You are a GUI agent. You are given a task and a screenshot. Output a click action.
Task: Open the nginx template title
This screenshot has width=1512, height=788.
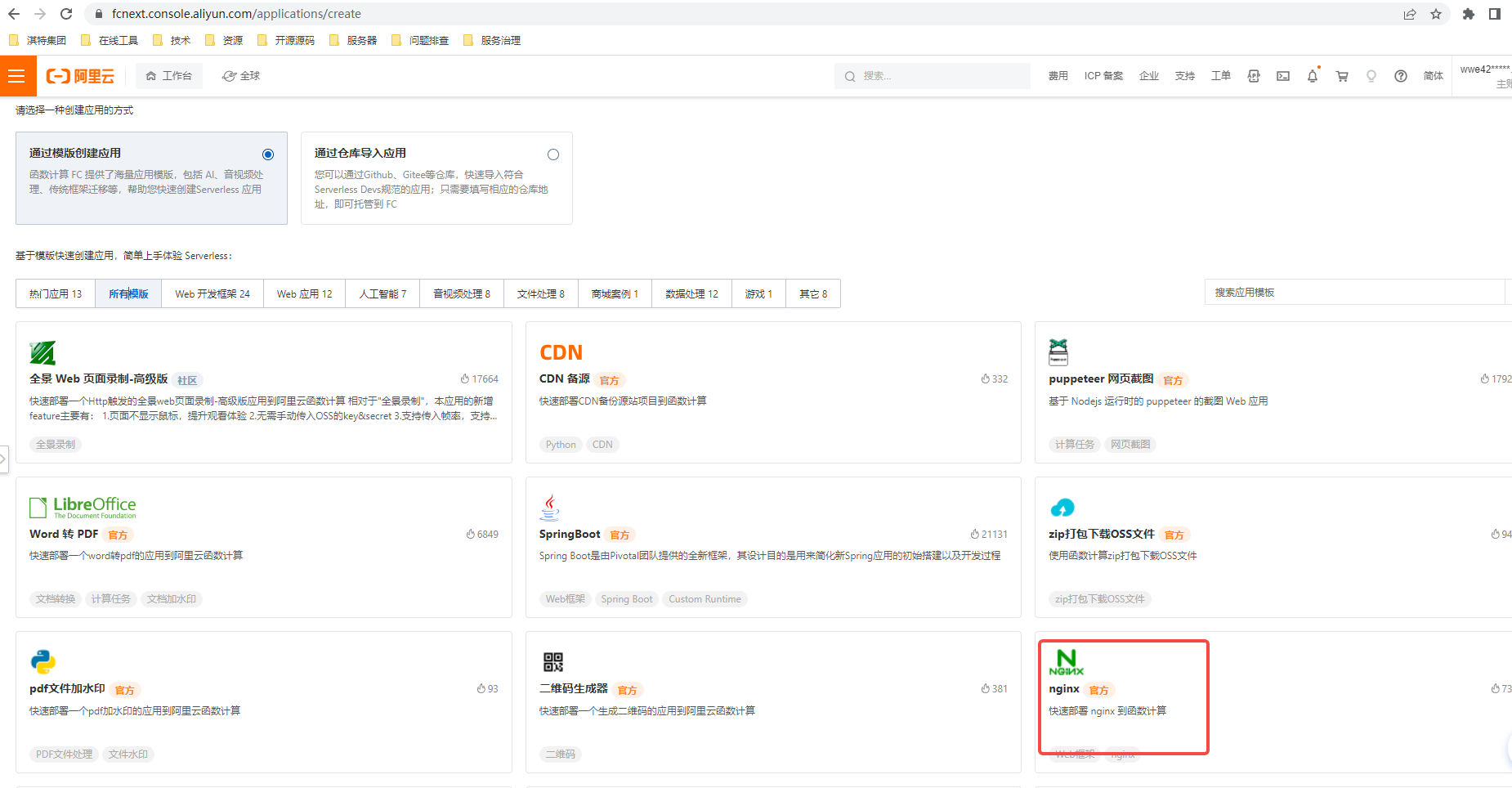point(1064,689)
